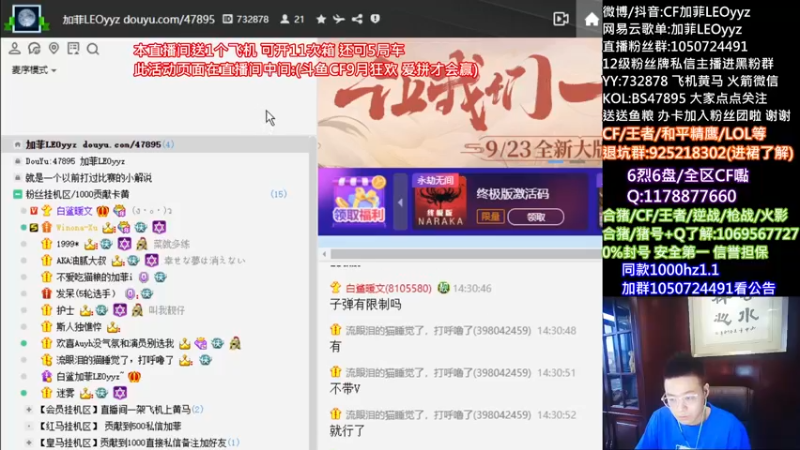Viewport: 800px width, 450px height.
Task: Open the share channel icon
Action: 357,19
